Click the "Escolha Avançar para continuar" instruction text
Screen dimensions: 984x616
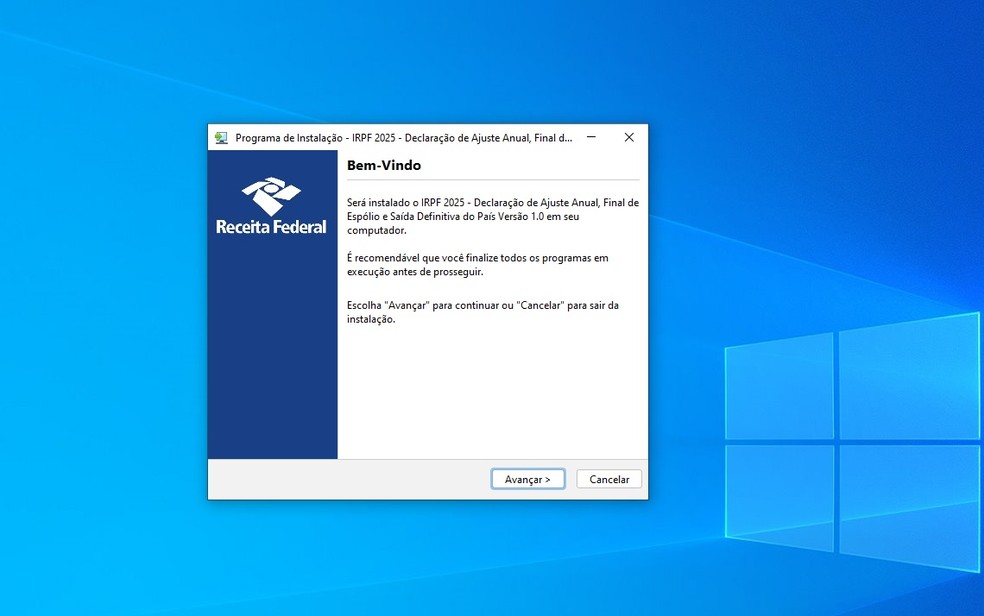click(x=482, y=312)
